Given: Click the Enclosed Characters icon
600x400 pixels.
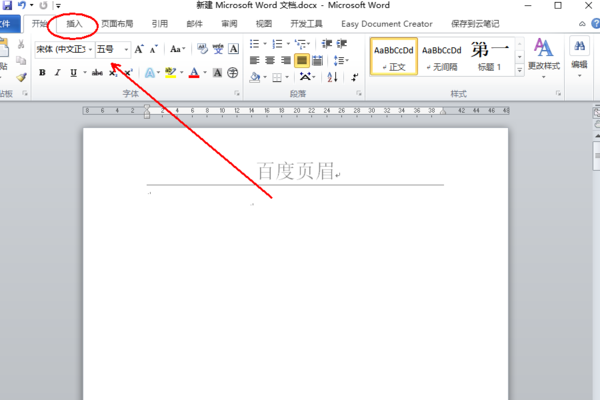Looking at the screenshot, I should pos(233,72).
